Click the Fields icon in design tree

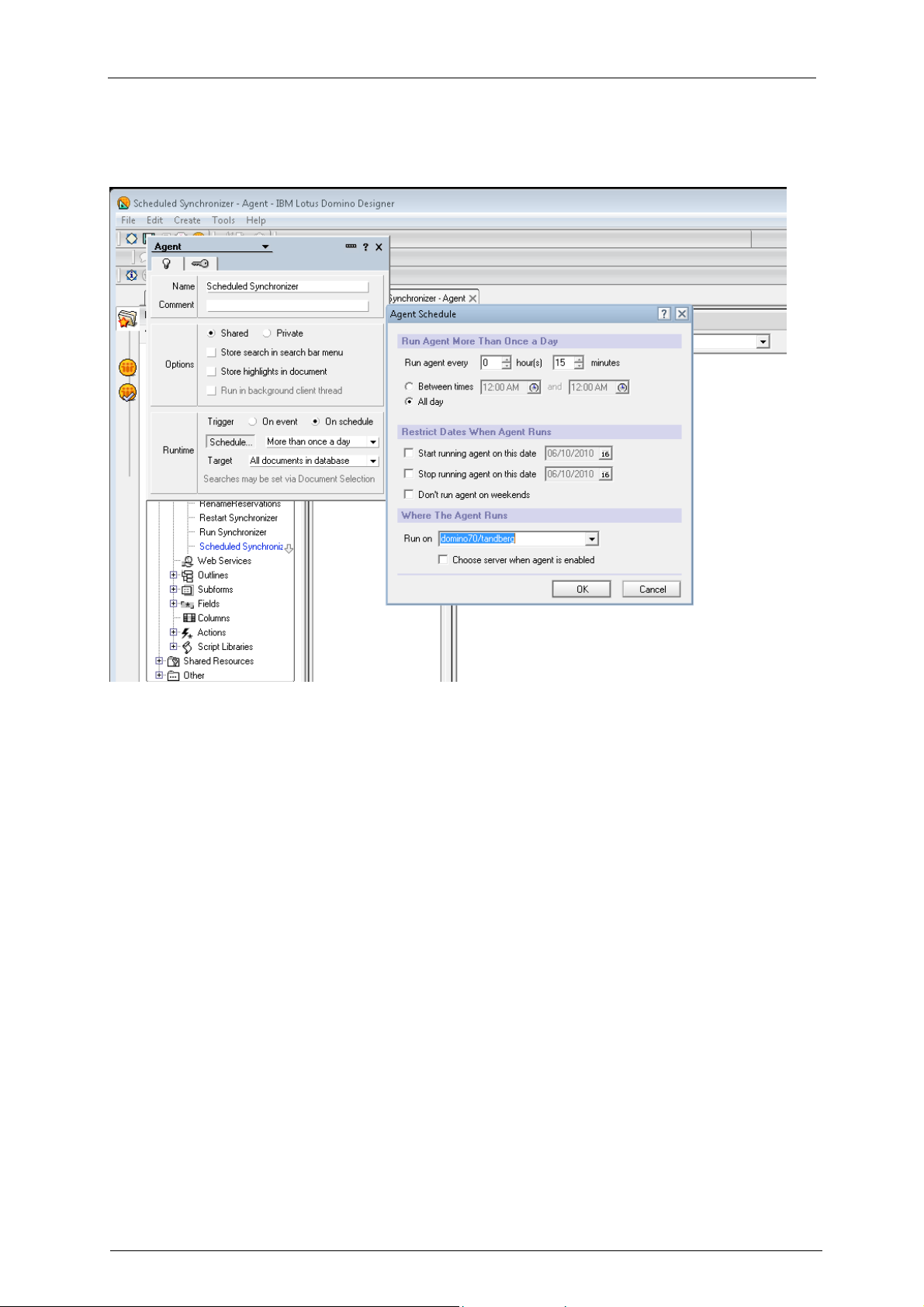(188, 604)
